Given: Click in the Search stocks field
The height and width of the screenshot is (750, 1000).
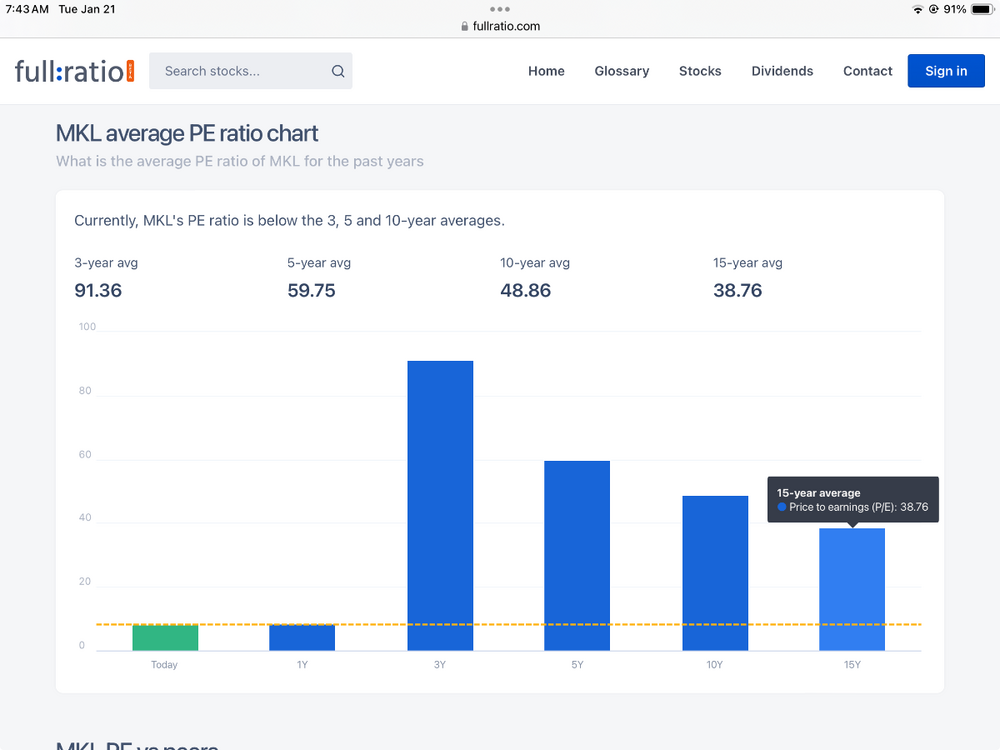Looking at the screenshot, I should click(x=251, y=71).
